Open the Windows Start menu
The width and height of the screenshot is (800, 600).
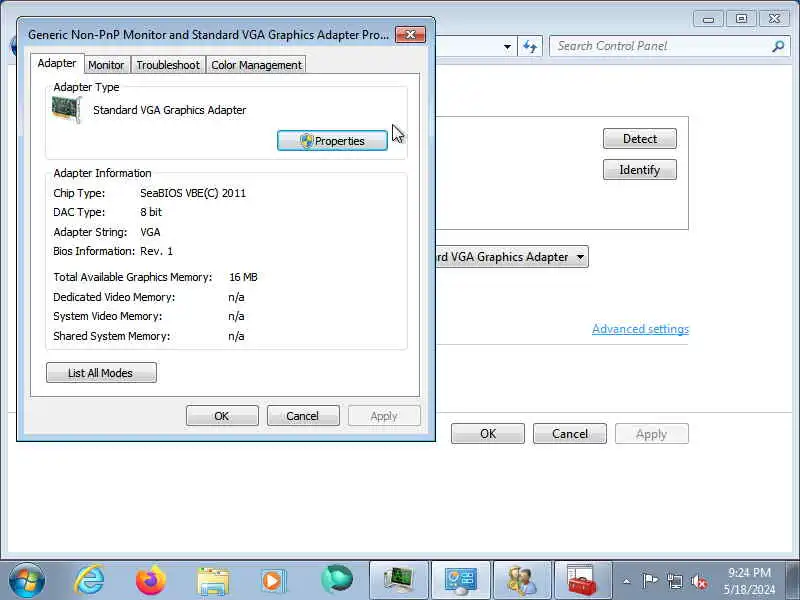[x=27, y=581]
